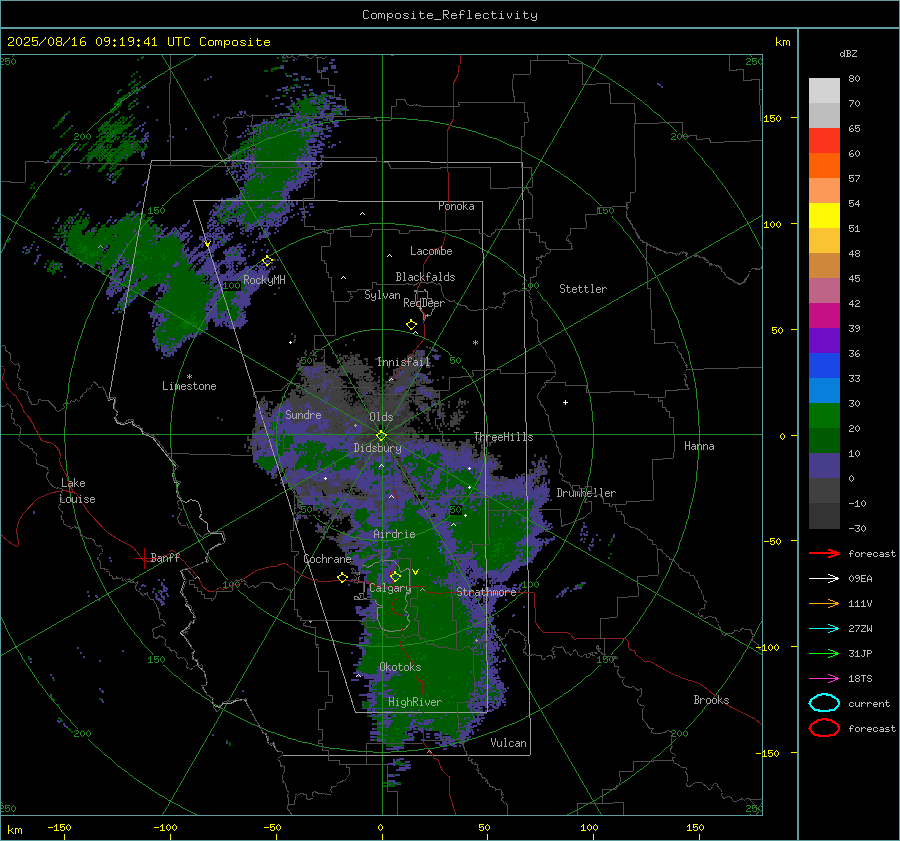Click the Ponoka town label
This screenshot has width=900, height=841.
[x=456, y=206]
